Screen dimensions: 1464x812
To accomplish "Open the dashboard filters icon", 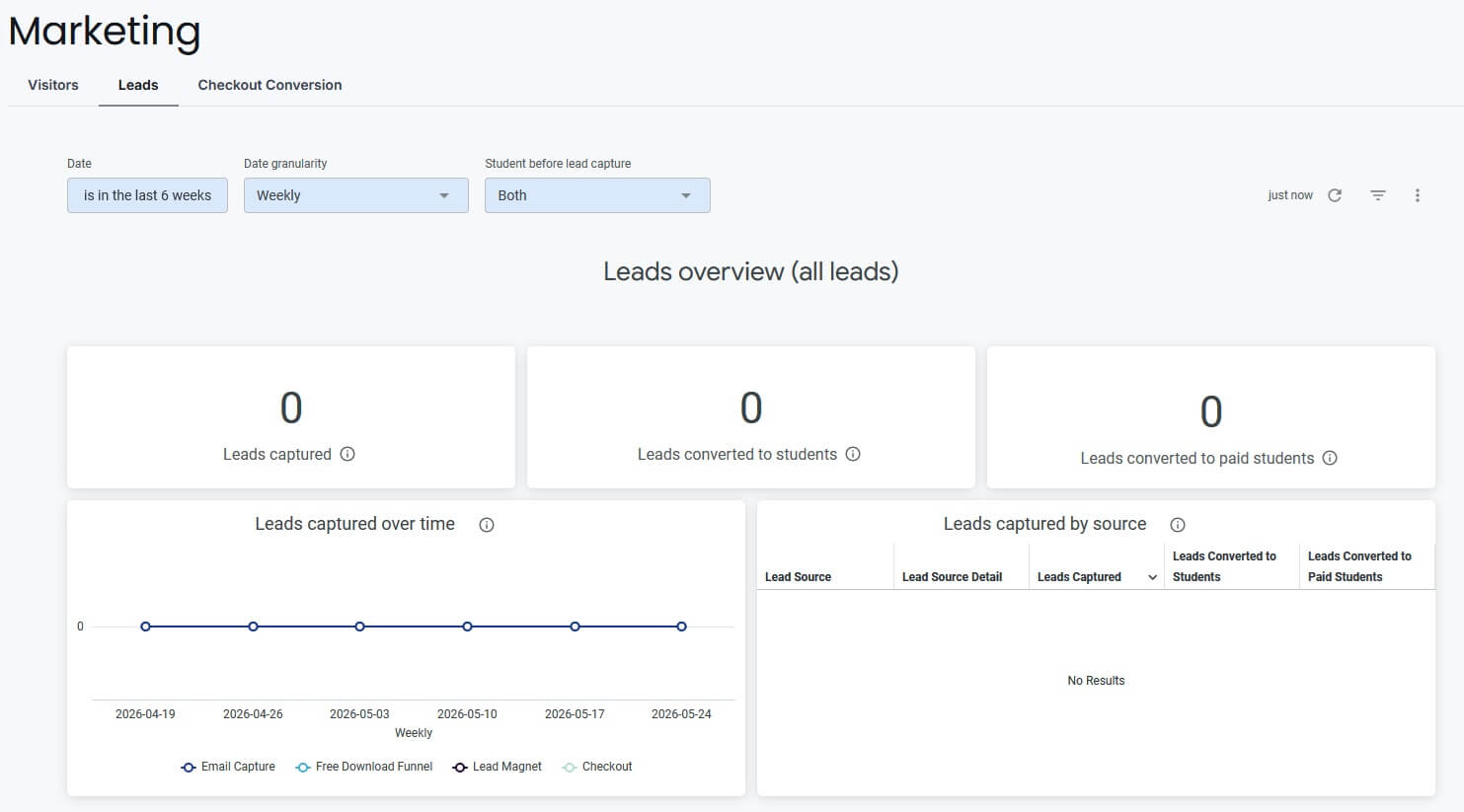I will coord(1378,195).
